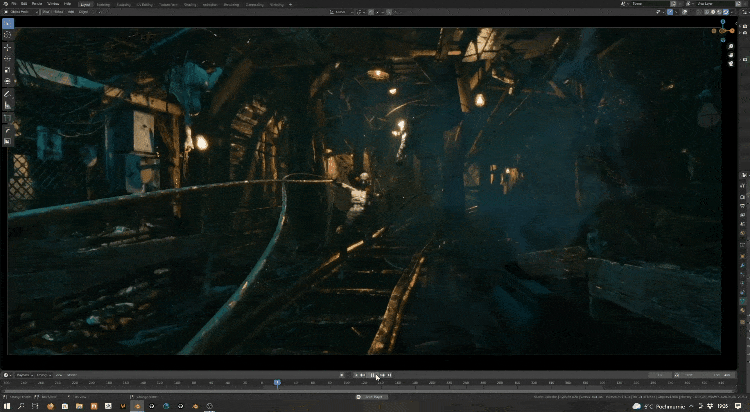Viewport: 750px width, 412px height.
Task: Open the Blender logo app menu
Action: [x=5, y=4]
